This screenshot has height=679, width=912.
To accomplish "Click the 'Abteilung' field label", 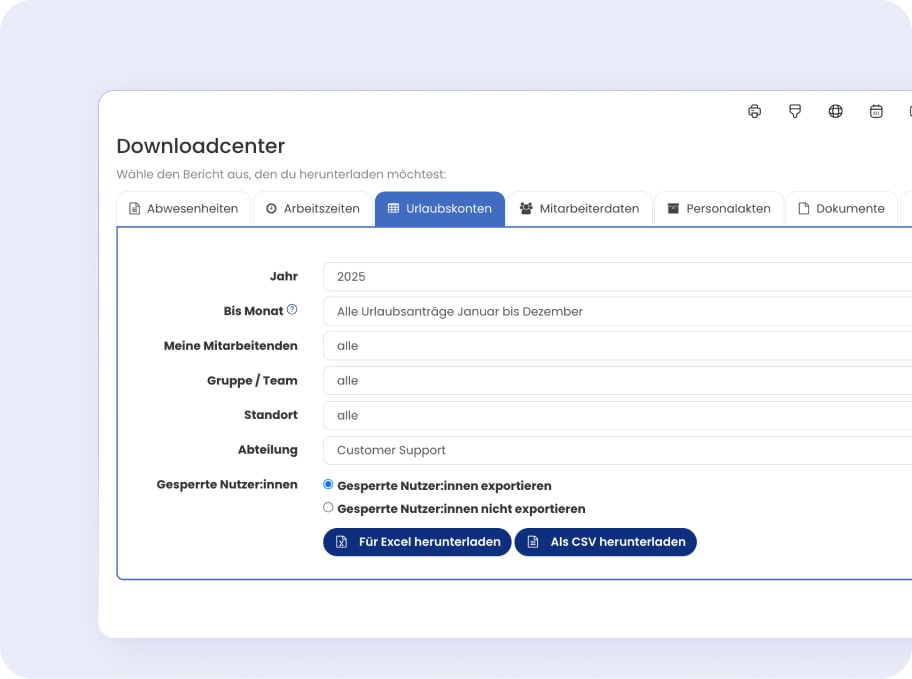I will (x=268, y=450).
